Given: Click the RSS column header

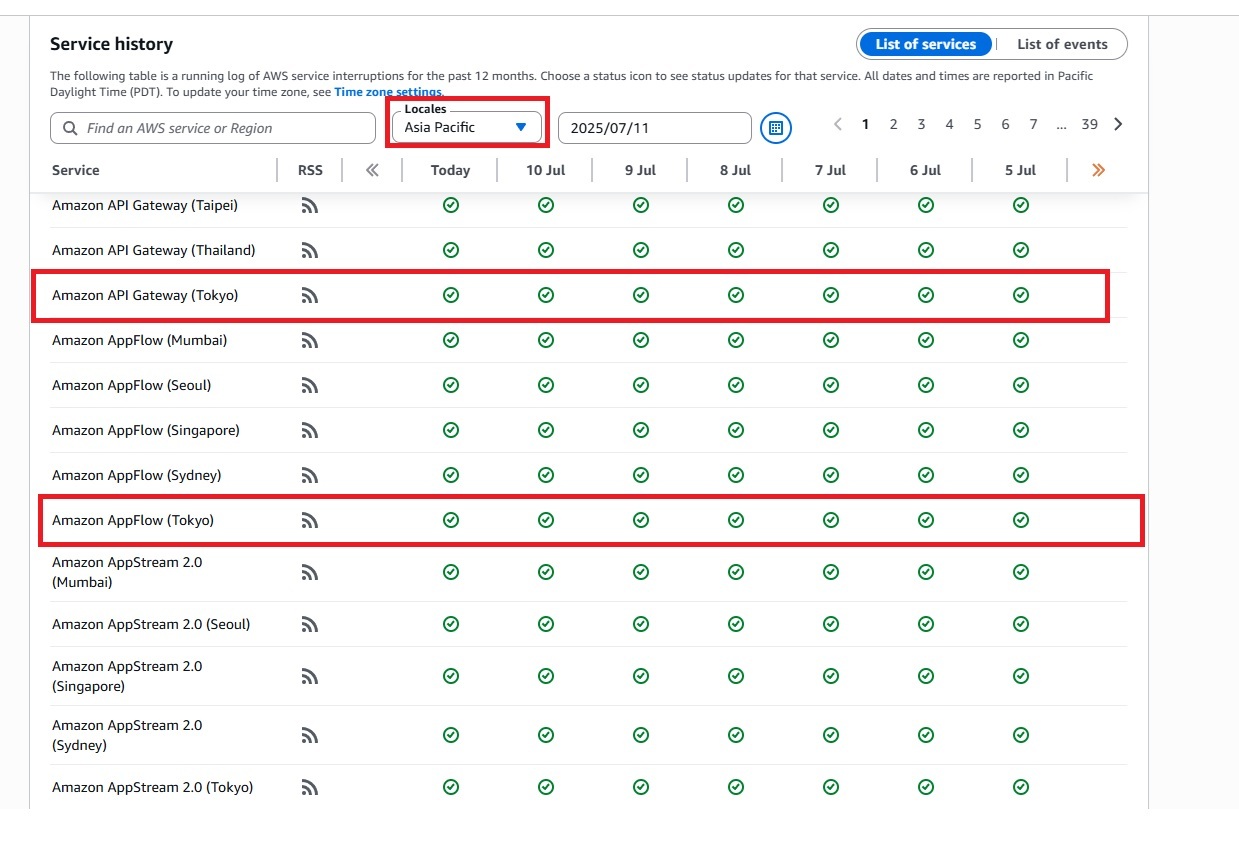Looking at the screenshot, I should point(310,170).
